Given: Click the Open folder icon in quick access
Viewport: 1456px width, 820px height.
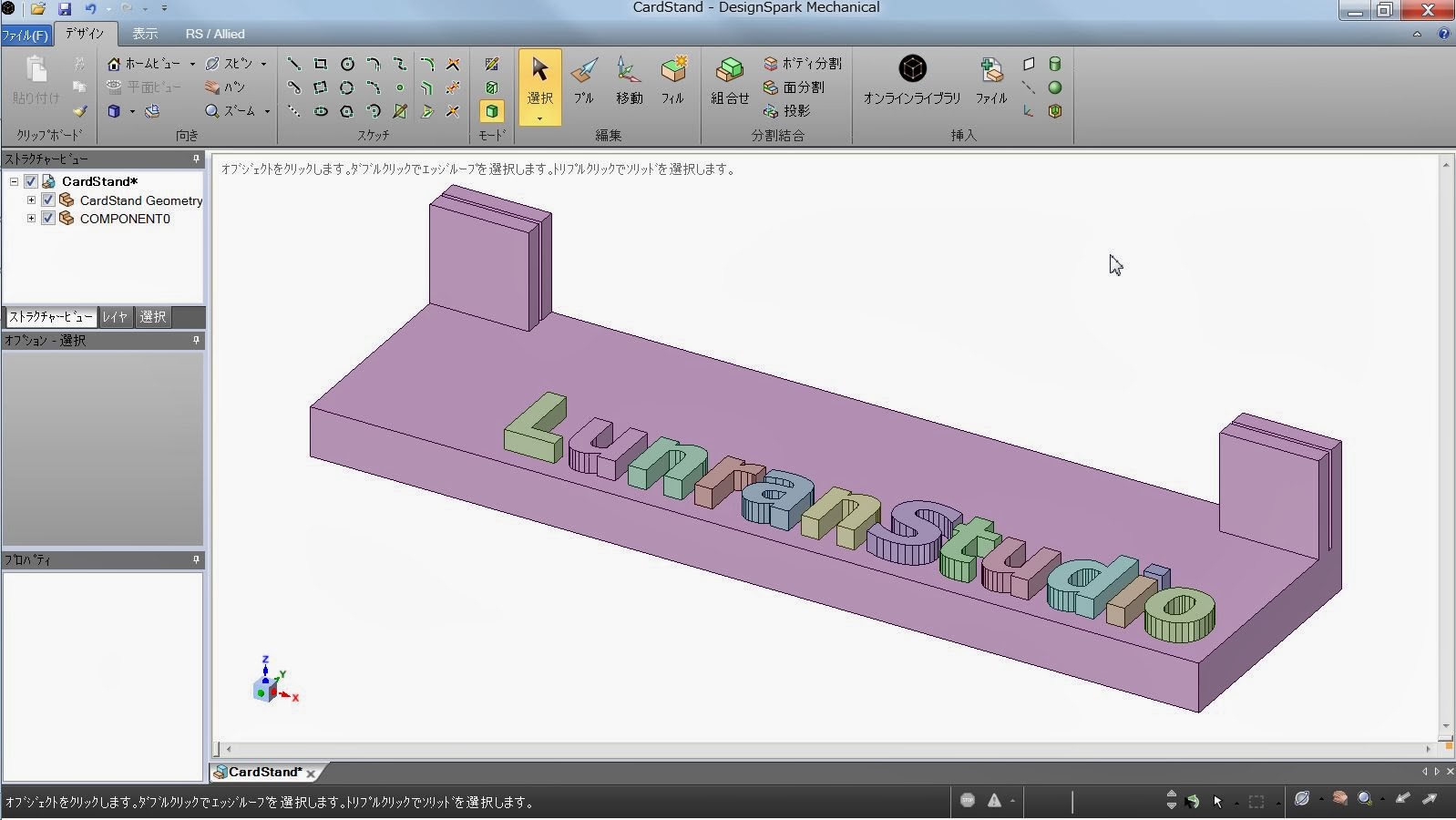Looking at the screenshot, I should 37,9.
